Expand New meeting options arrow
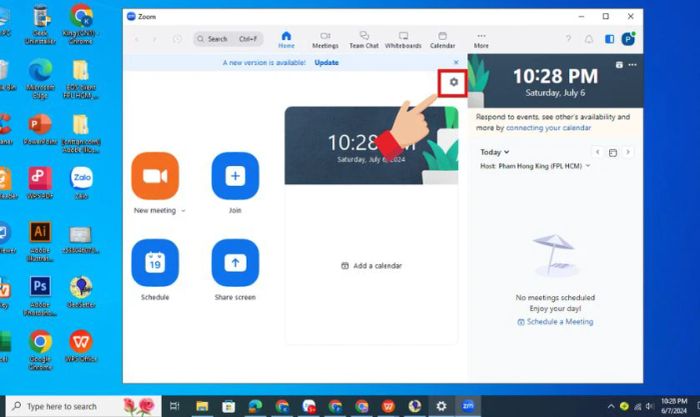 click(183, 211)
